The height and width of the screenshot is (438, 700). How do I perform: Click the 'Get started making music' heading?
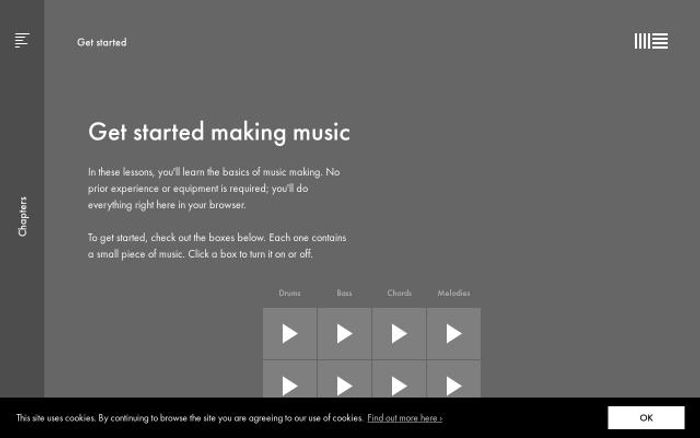pos(219,132)
